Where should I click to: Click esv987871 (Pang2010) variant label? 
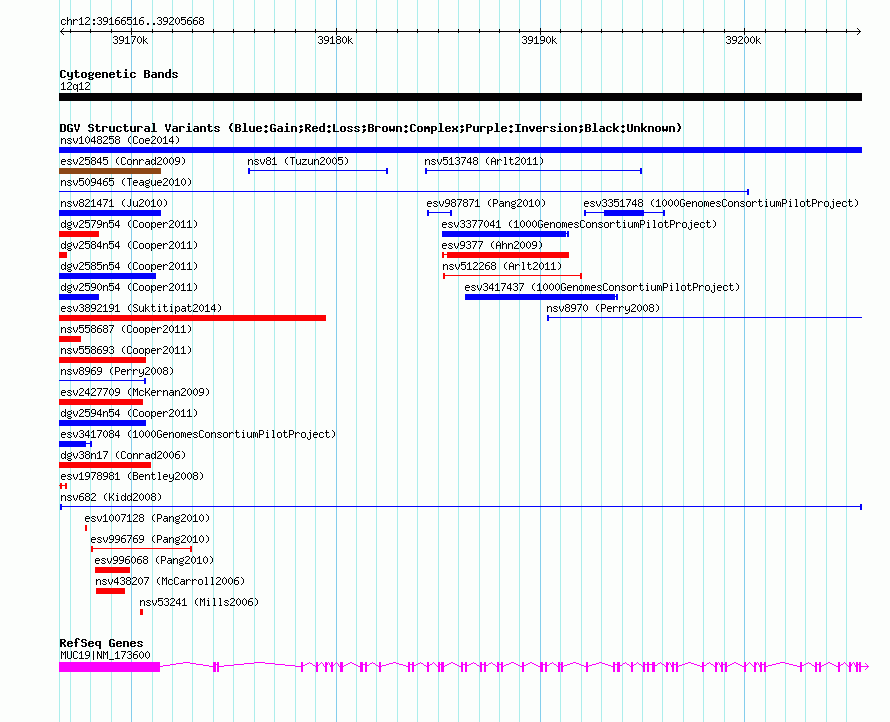point(486,203)
